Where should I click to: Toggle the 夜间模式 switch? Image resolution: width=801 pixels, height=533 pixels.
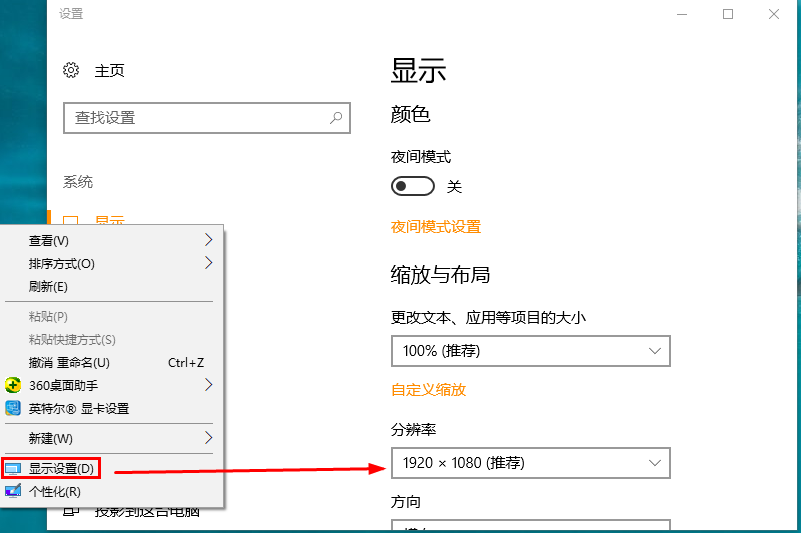(x=413, y=186)
